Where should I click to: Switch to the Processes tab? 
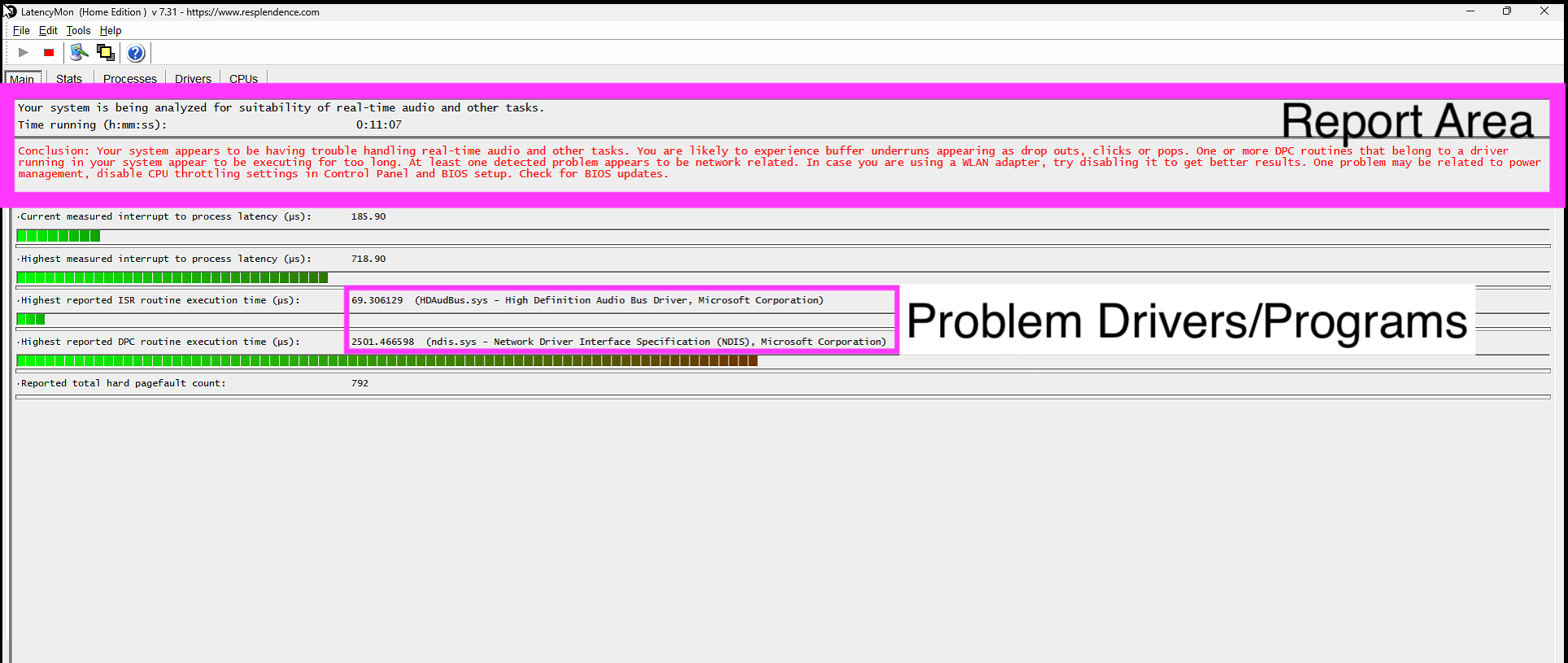point(130,78)
